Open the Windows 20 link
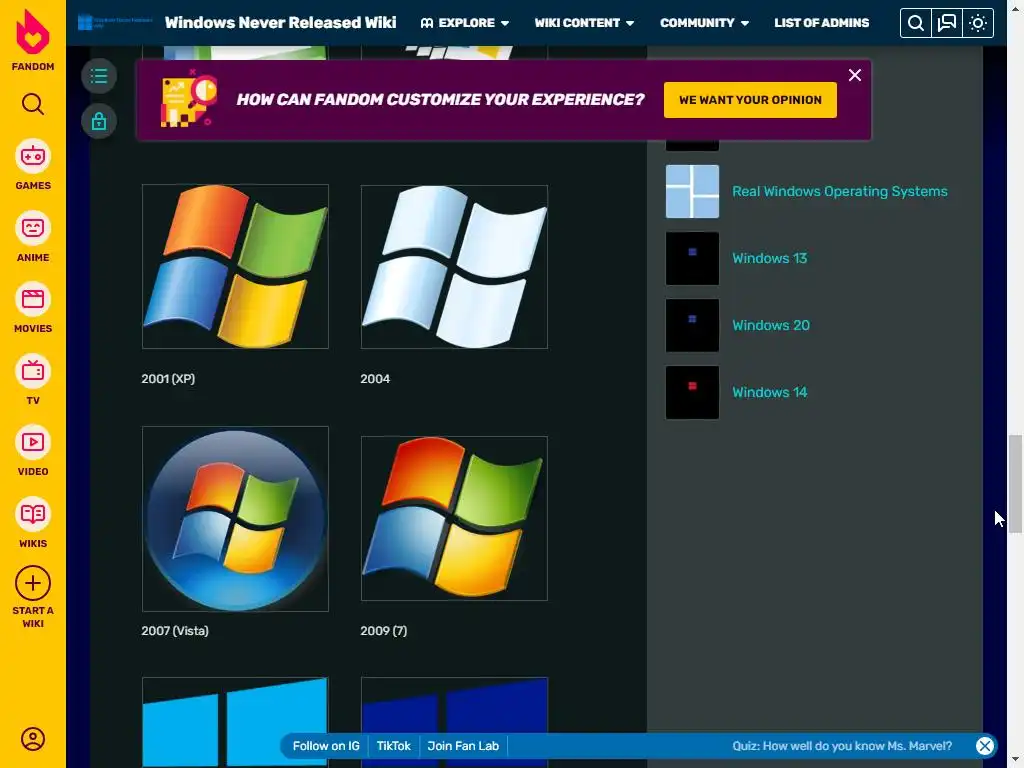The height and width of the screenshot is (768, 1024). 771,325
